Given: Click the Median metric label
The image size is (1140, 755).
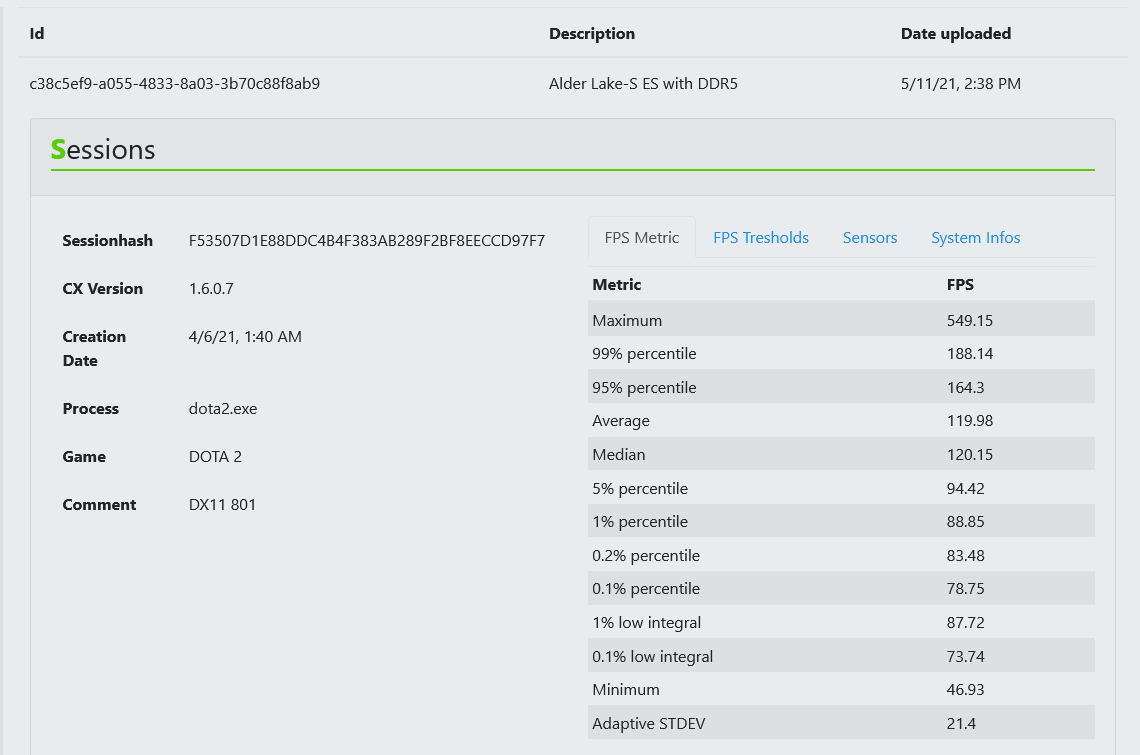Looking at the screenshot, I should [619, 455].
